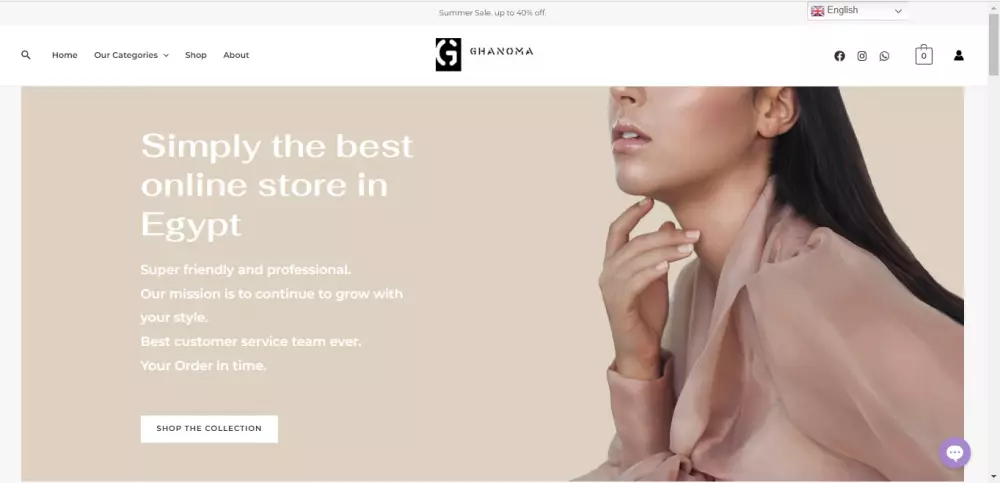Image resolution: width=1000 pixels, height=483 pixels.
Task: Click the WhatsApp contact icon
Action: [x=884, y=56]
